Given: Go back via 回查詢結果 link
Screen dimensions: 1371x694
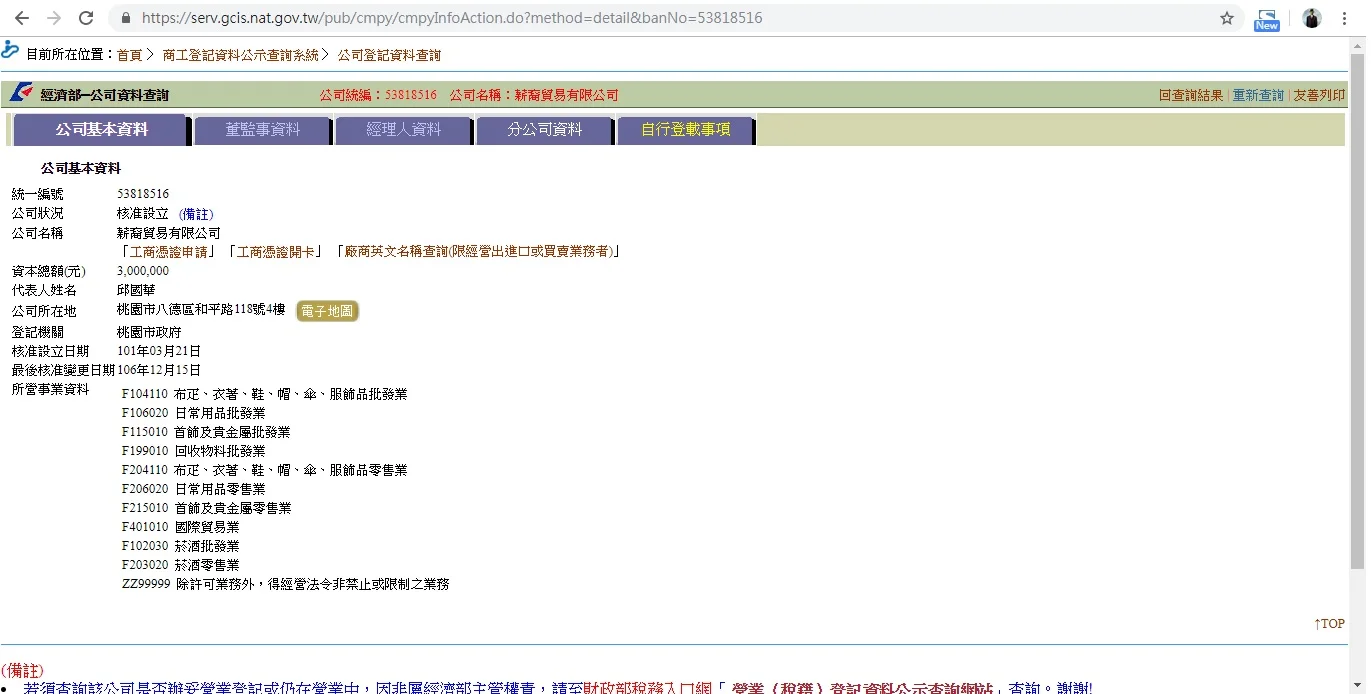Looking at the screenshot, I should [x=1190, y=96].
